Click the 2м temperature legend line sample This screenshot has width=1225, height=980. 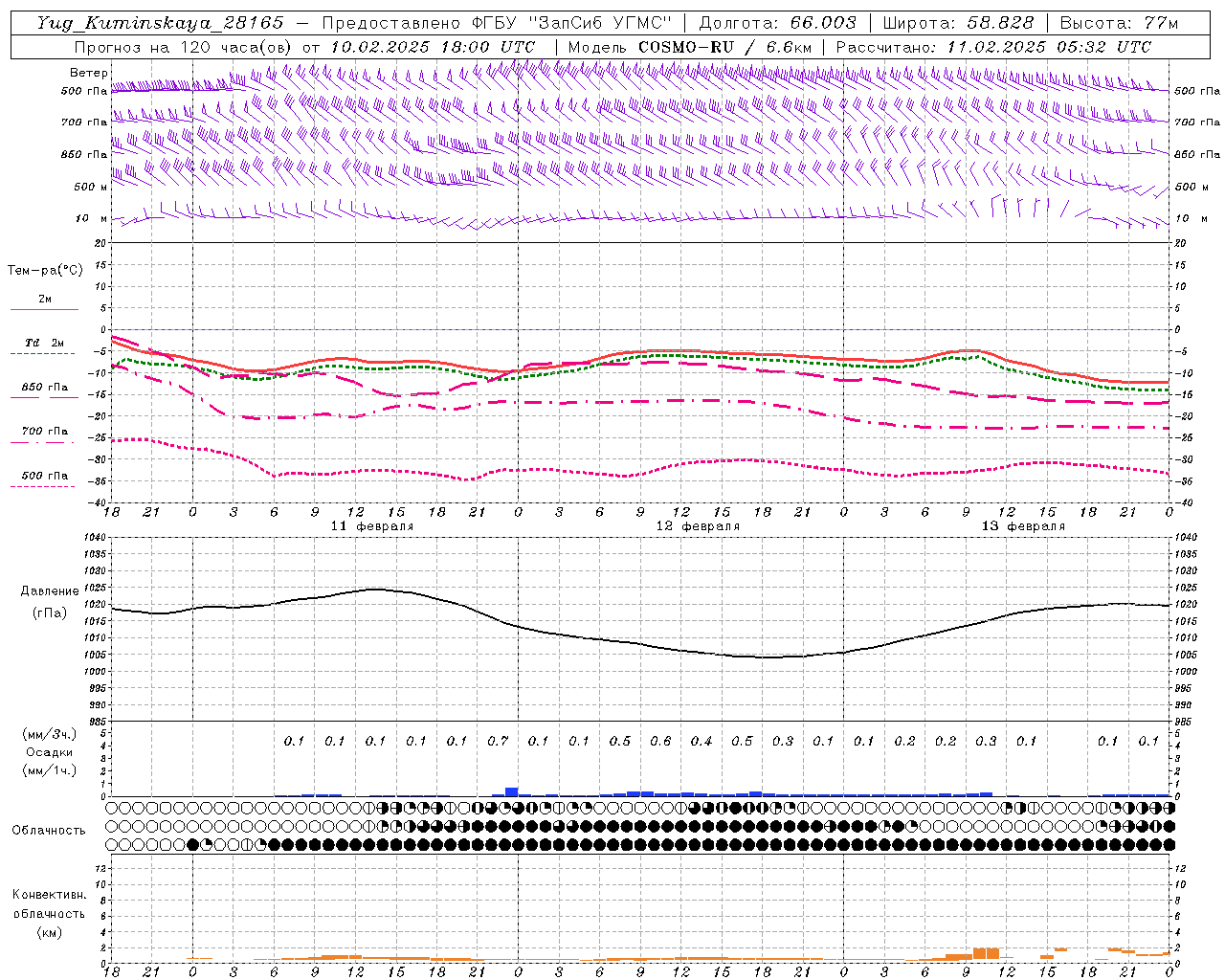tap(44, 310)
